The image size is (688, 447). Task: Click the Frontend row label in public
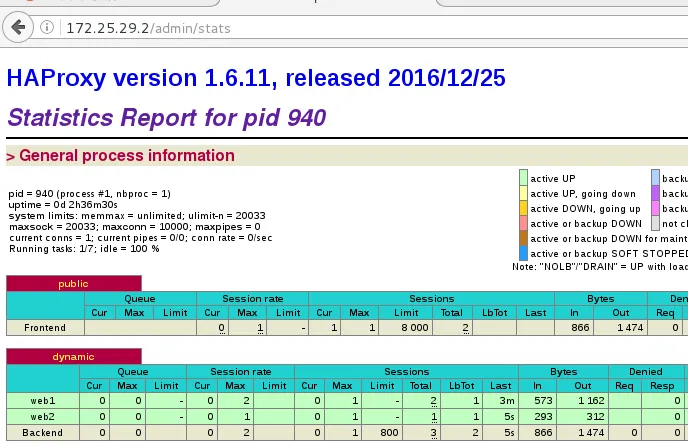45,328
